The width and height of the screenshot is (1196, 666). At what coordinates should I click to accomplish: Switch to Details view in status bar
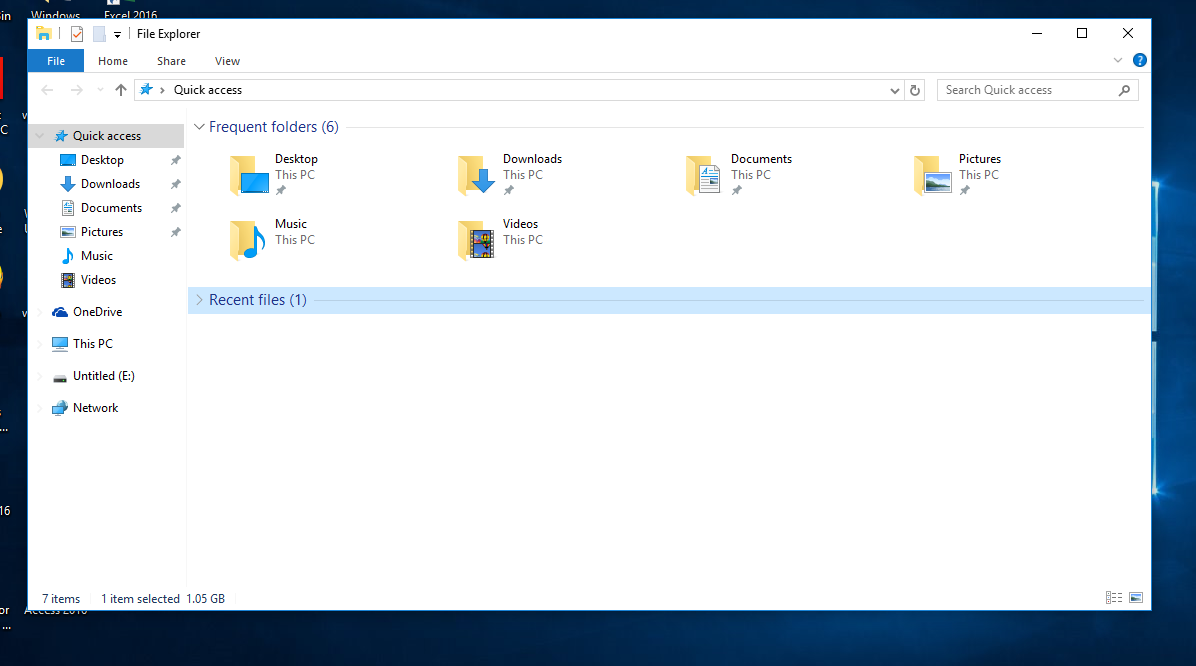click(x=1113, y=598)
